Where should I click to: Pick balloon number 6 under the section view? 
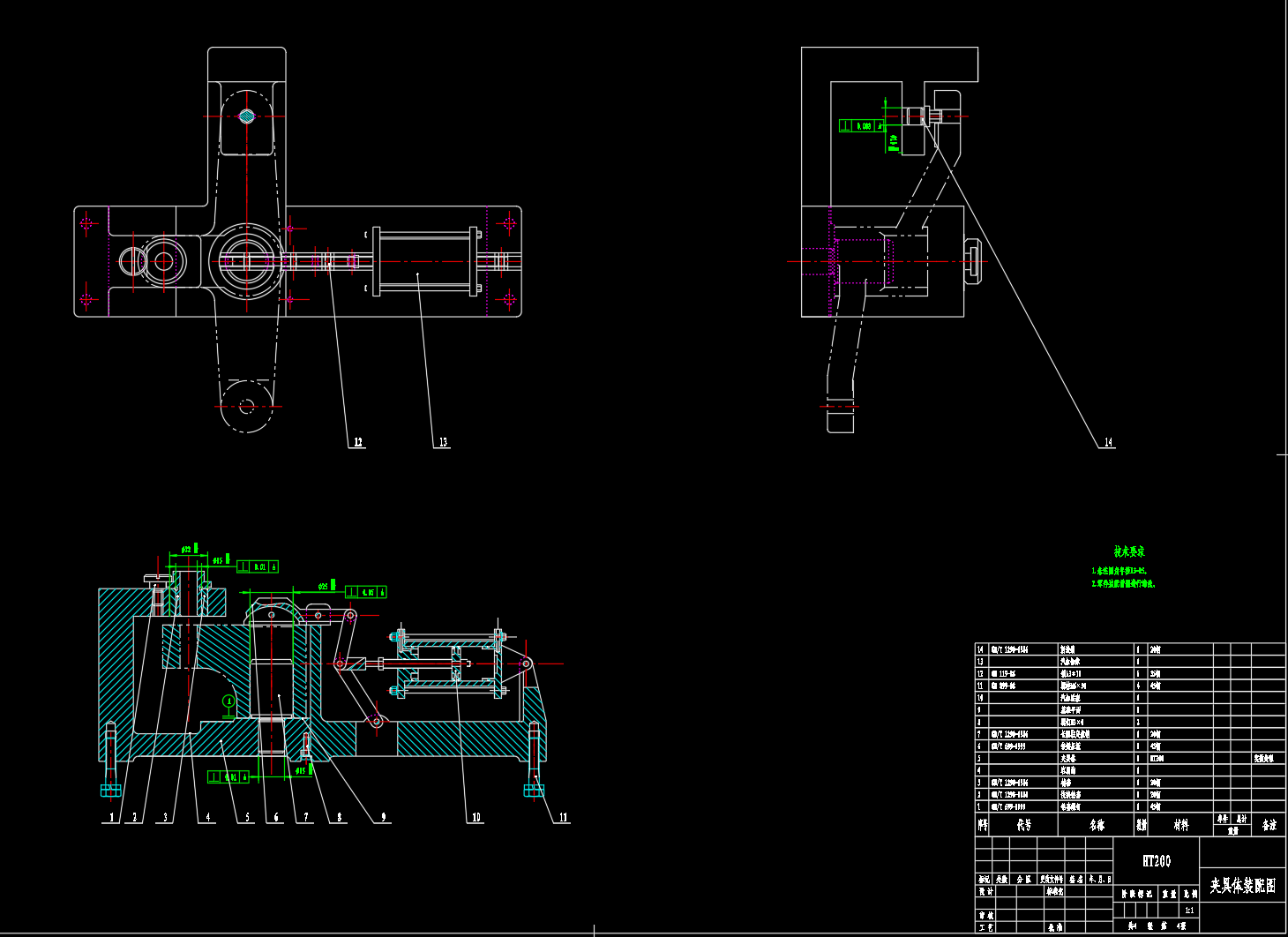[276, 818]
